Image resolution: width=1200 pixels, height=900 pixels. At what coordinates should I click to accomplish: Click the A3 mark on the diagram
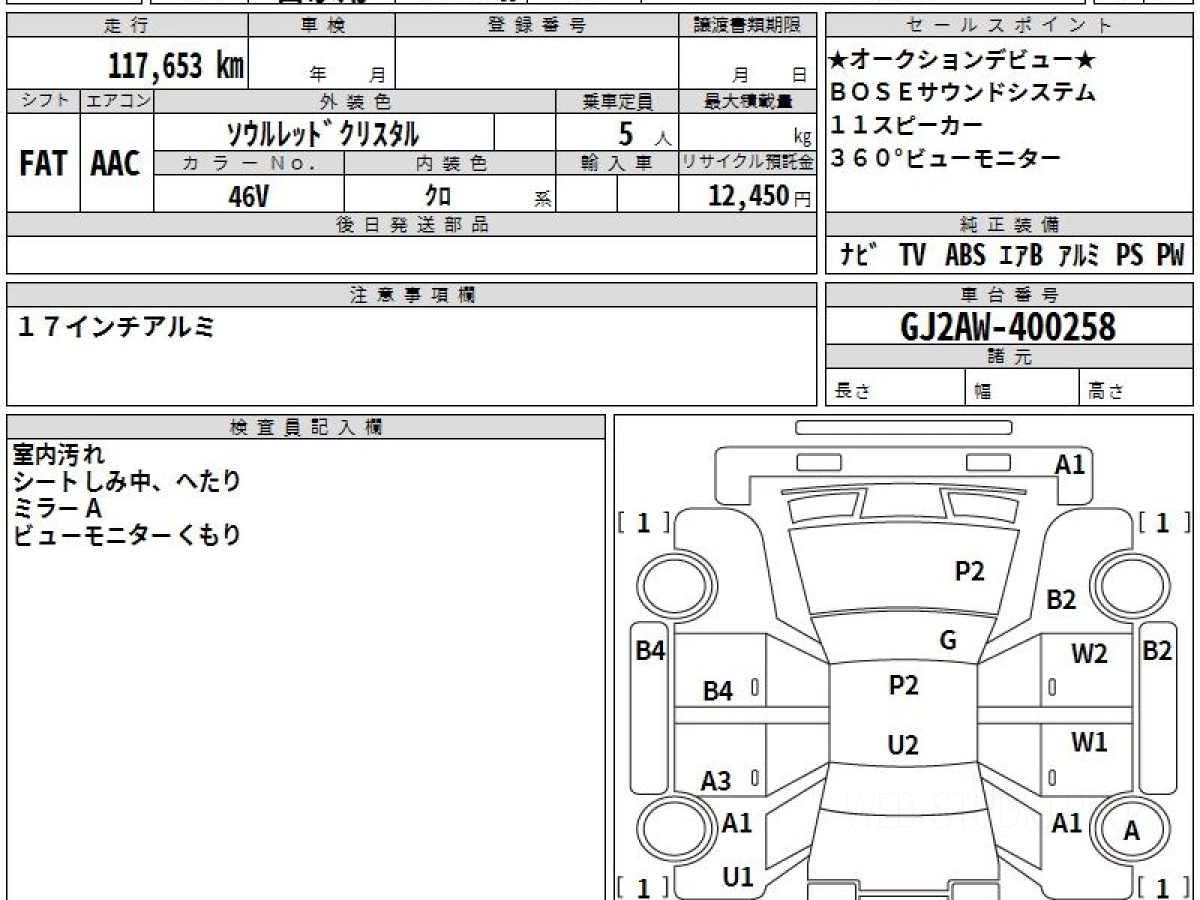[716, 782]
